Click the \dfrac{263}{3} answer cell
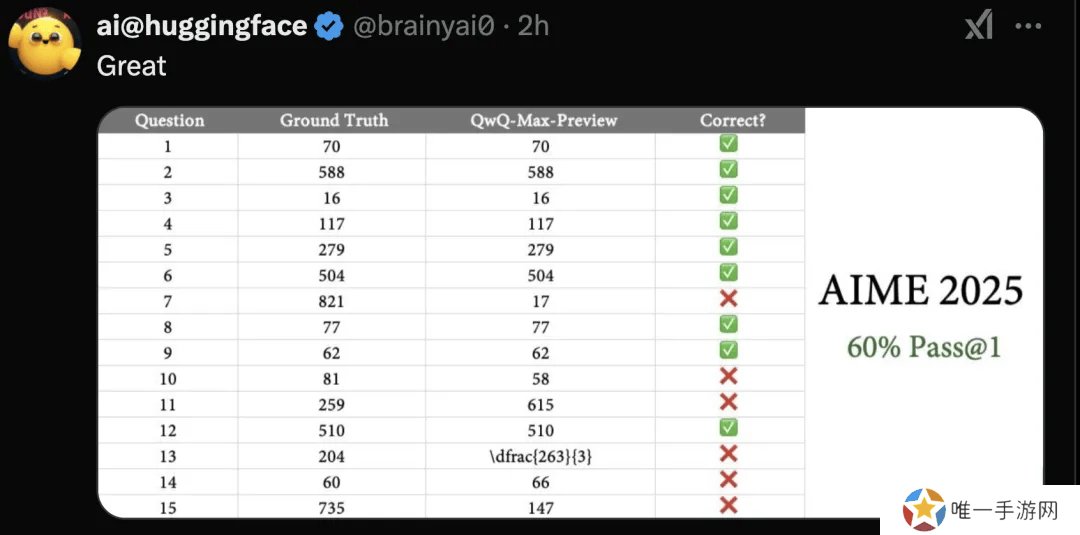Viewport: 1080px width, 535px height. coord(541,456)
